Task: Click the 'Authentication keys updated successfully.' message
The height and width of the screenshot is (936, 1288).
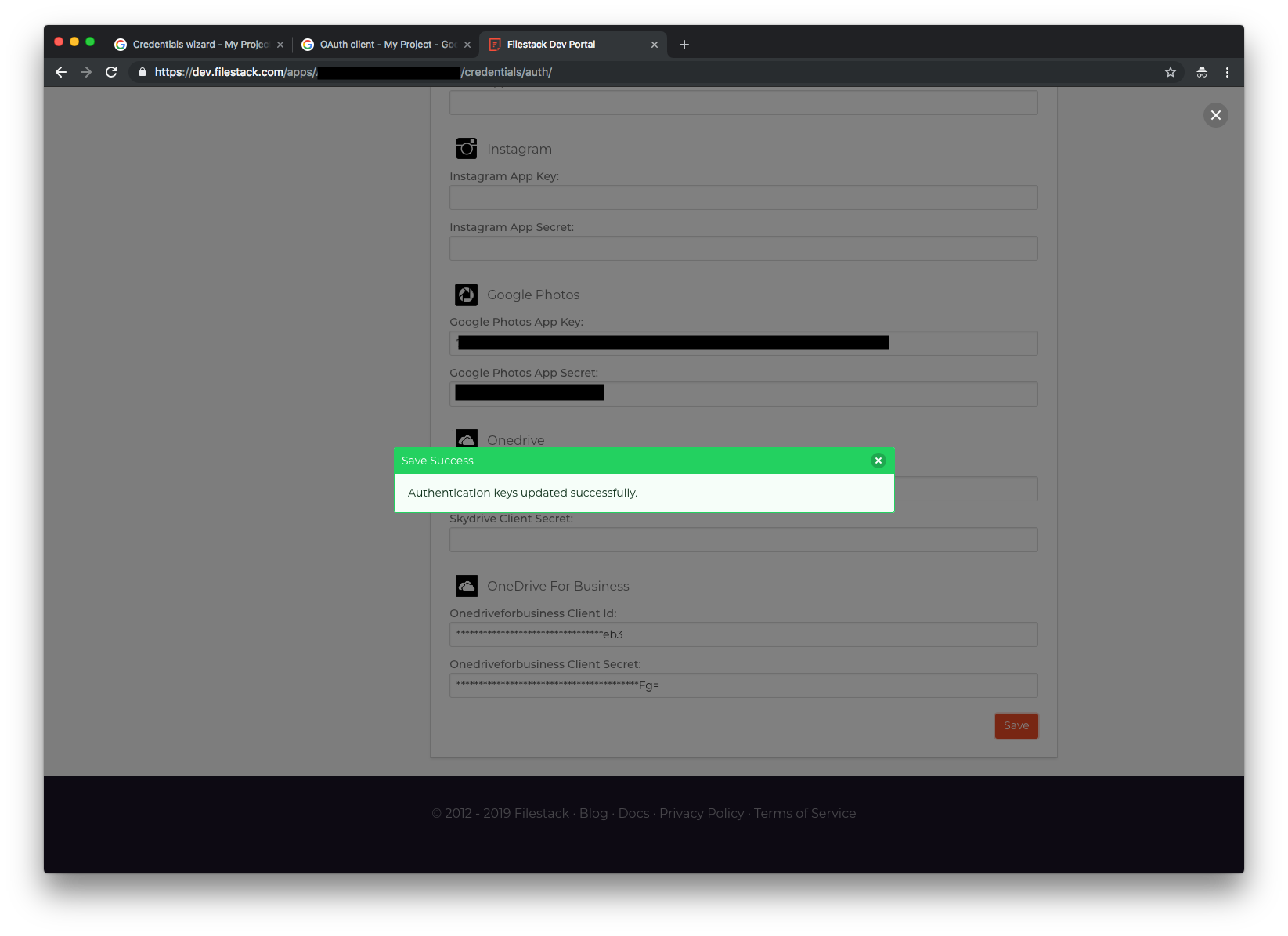Action: coord(522,493)
